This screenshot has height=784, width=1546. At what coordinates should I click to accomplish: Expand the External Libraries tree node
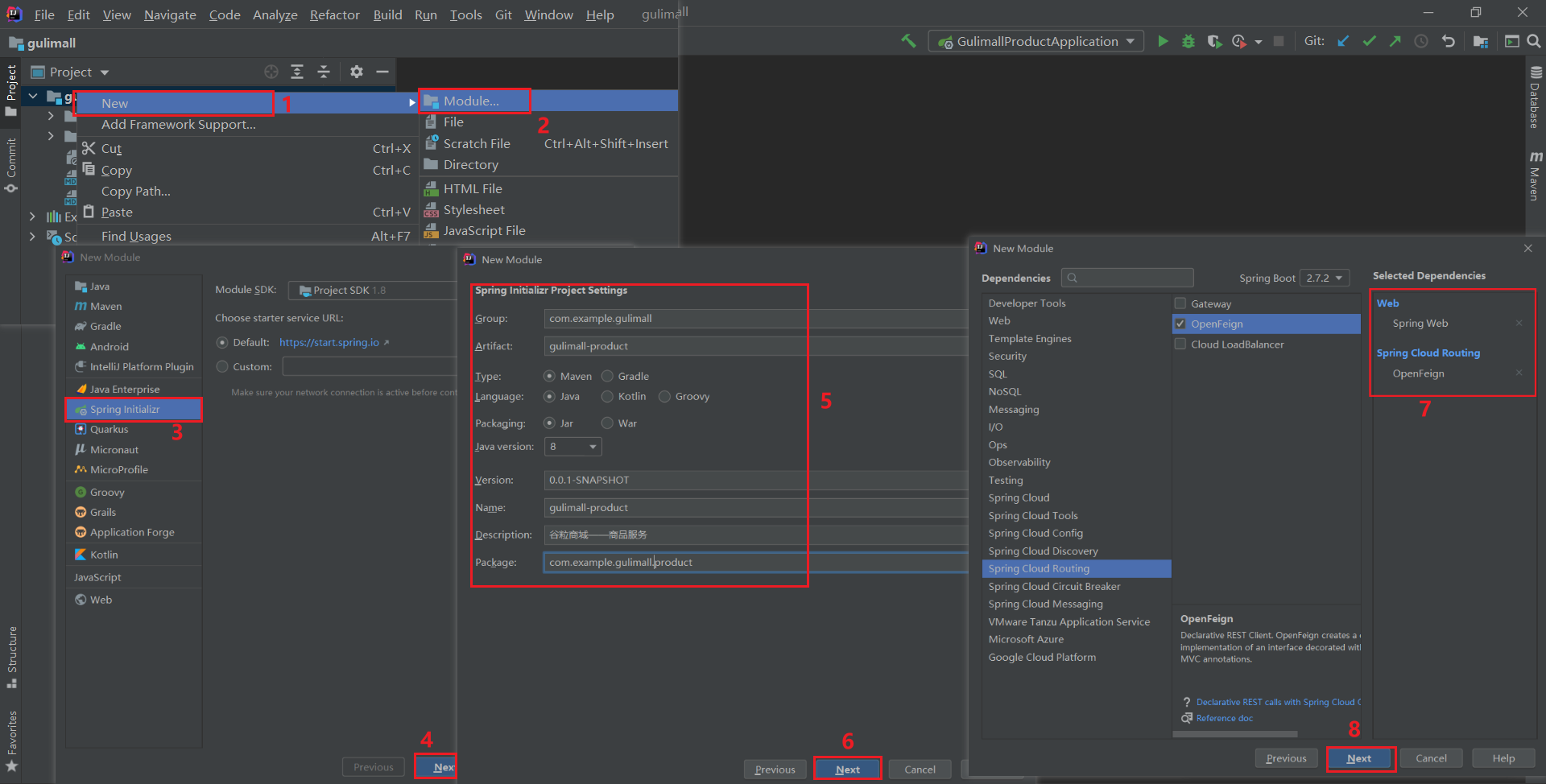click(x=32, y=216)
